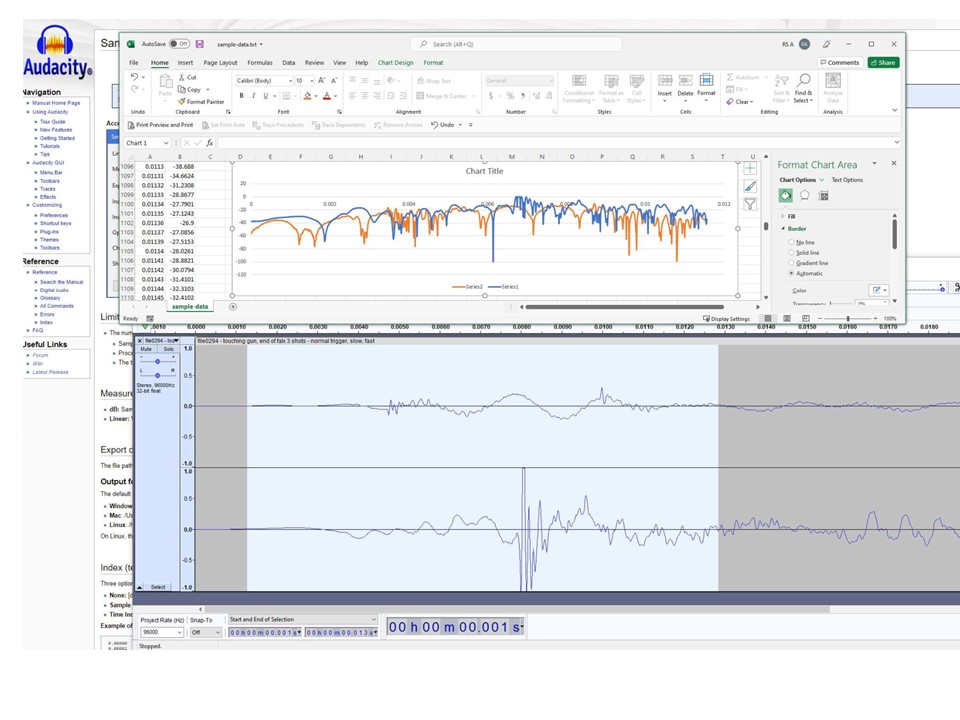Image resolution: width=960 pixels, height=720 pixels.
Task: Open the font name dropdown Calibri (Body)
Action: coord(290,81)
